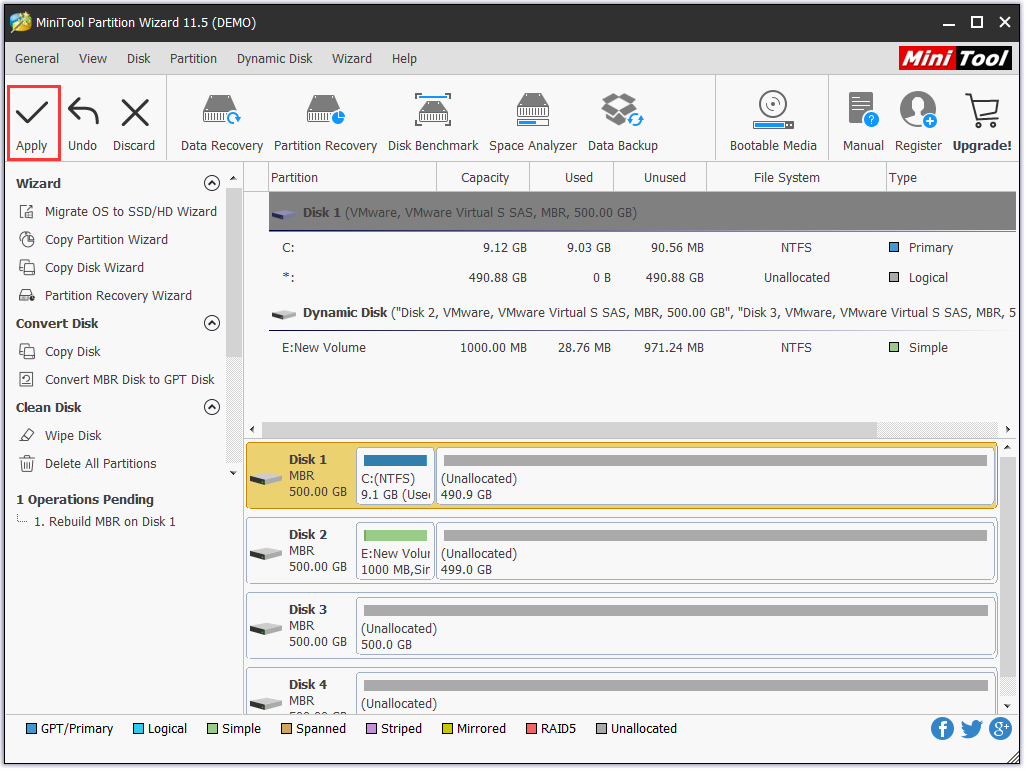Image resolution: width=1026 pixels, height=771 pixels.
Task: Launch Data Recovery tool
Action: click(222, 123)
